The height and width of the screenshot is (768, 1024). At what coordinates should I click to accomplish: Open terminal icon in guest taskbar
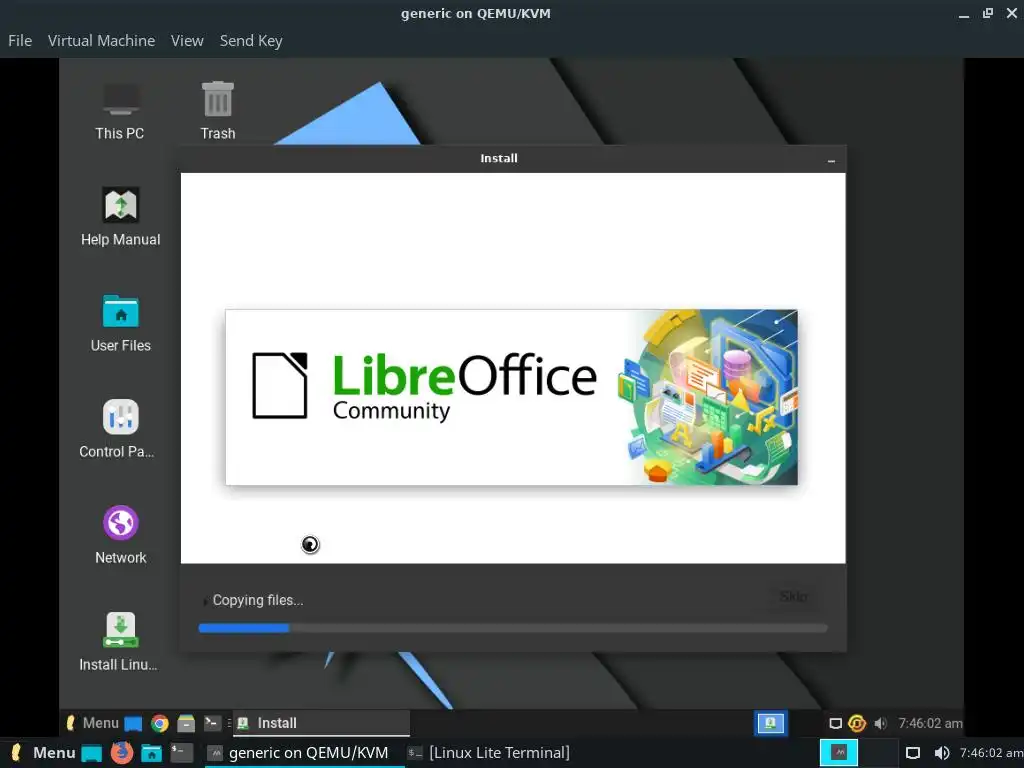[x=212, y=723]
